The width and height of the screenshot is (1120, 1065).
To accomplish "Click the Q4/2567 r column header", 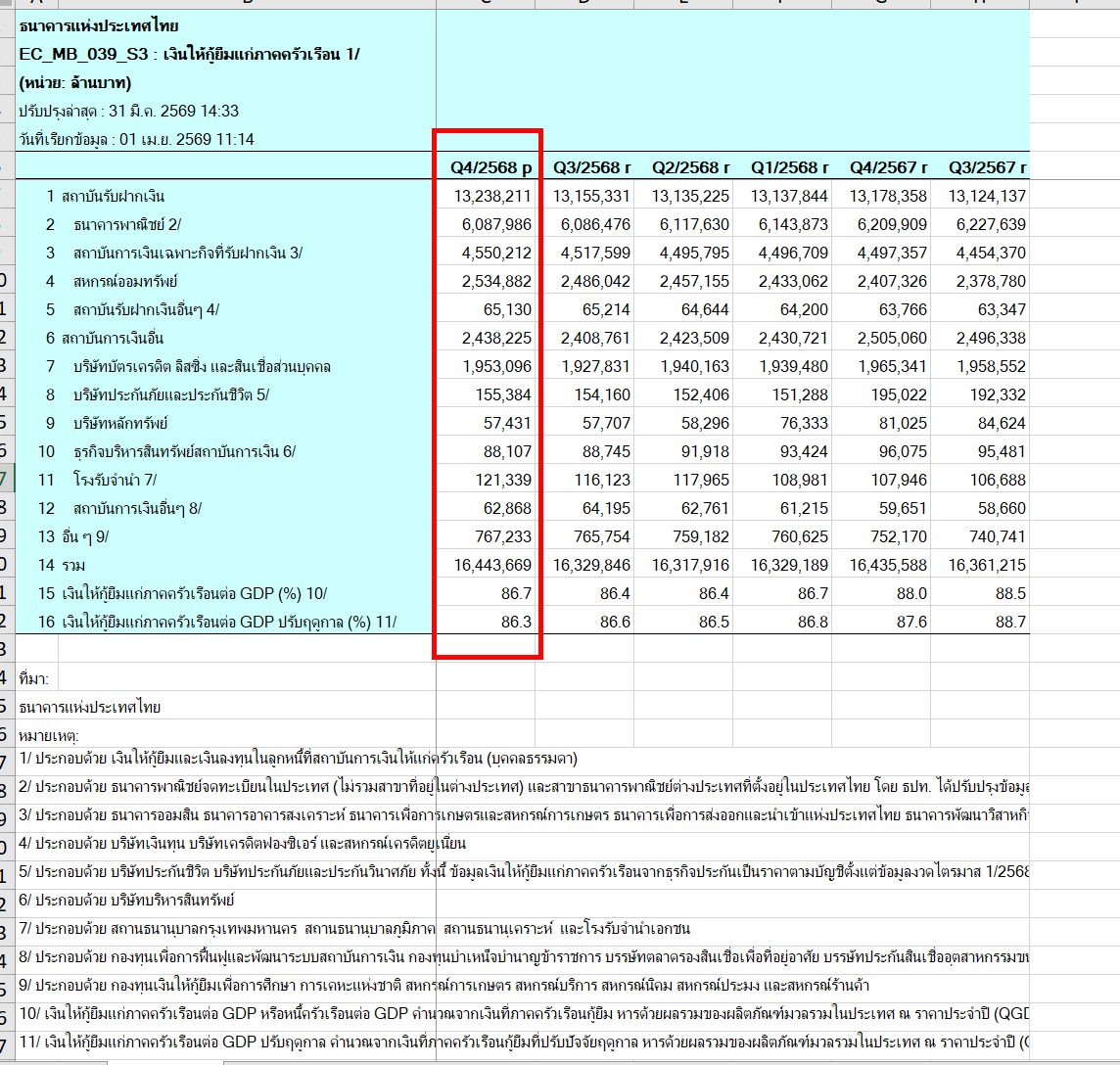I will tap(888, 167).
